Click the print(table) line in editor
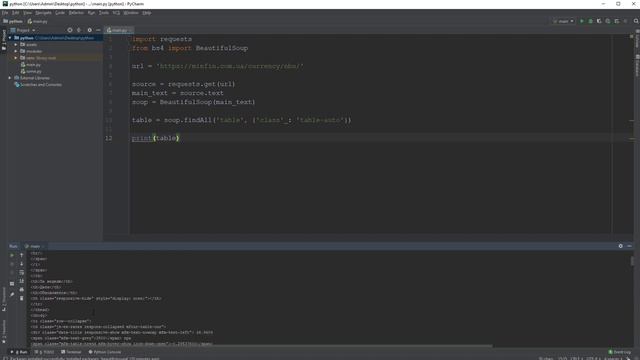The width and height of the screenshot is (640, 360). click(x=155, y=138)
